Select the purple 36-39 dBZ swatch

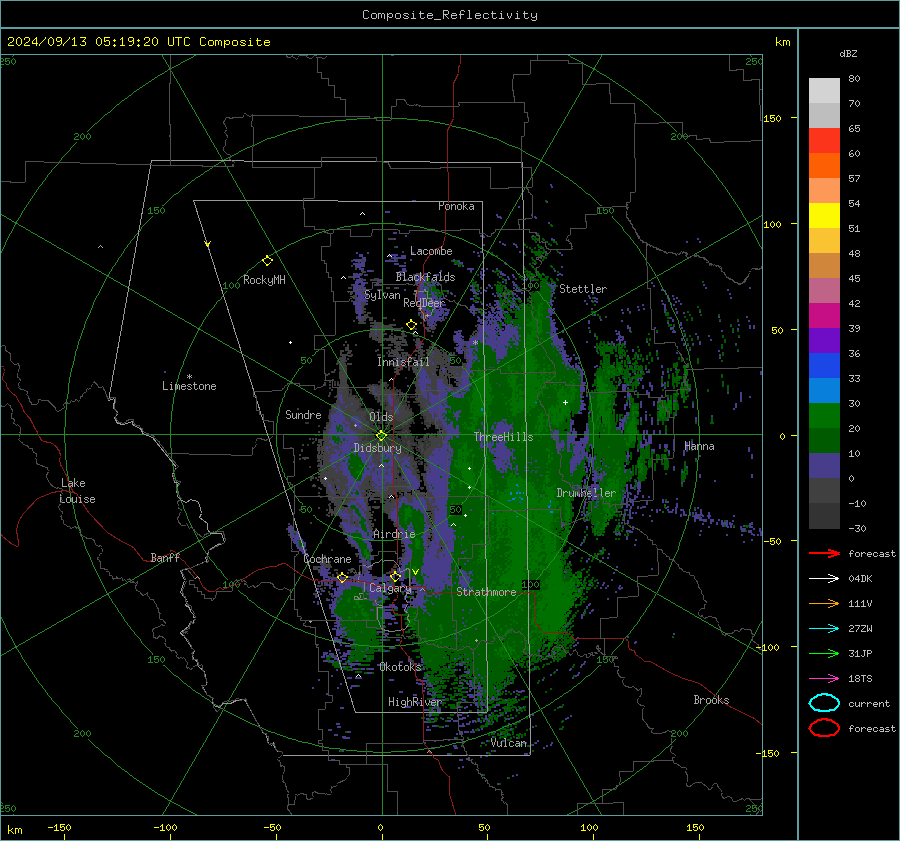point(824,340)
